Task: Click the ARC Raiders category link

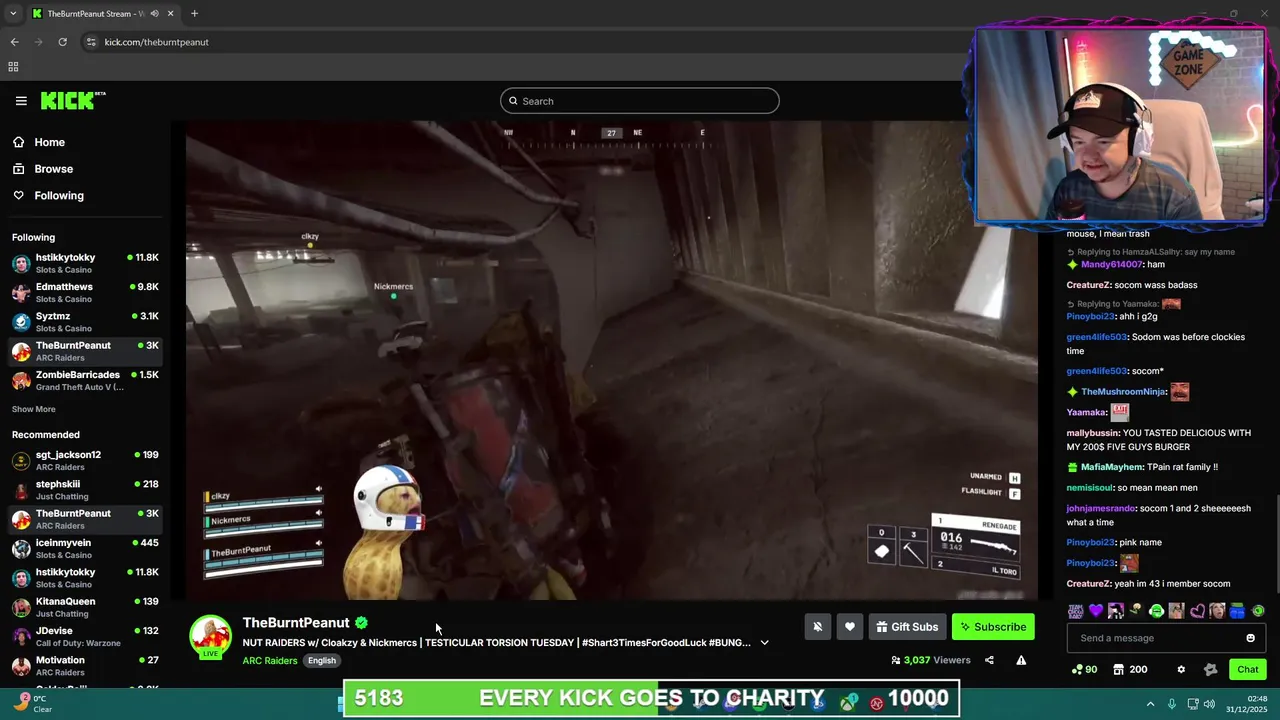Action: [269, 661]
